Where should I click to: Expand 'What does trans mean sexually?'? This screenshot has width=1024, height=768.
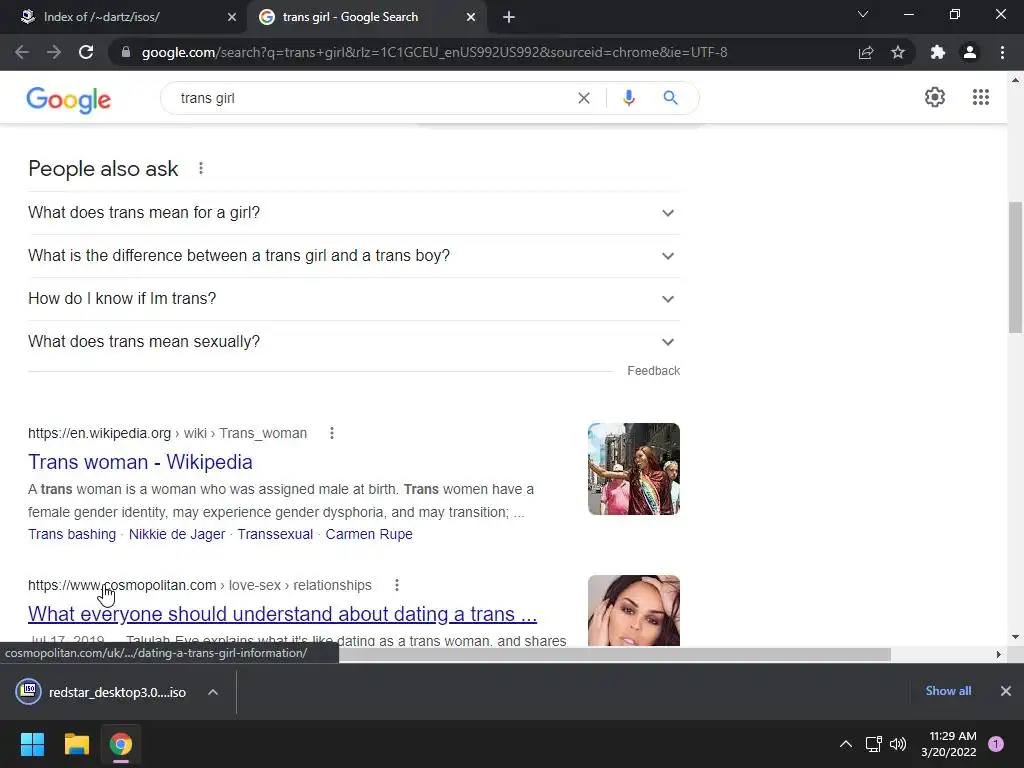[354, 342]
